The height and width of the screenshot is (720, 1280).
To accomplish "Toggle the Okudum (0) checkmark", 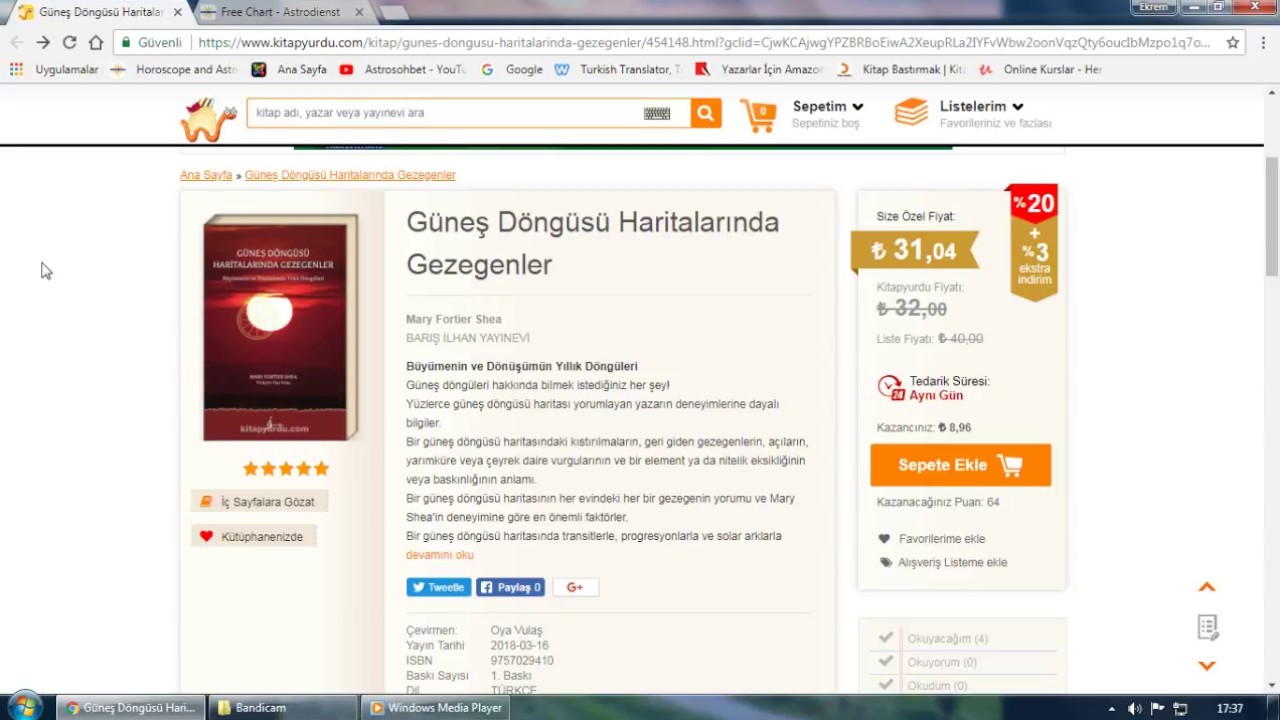I will [x=885, y=685].
